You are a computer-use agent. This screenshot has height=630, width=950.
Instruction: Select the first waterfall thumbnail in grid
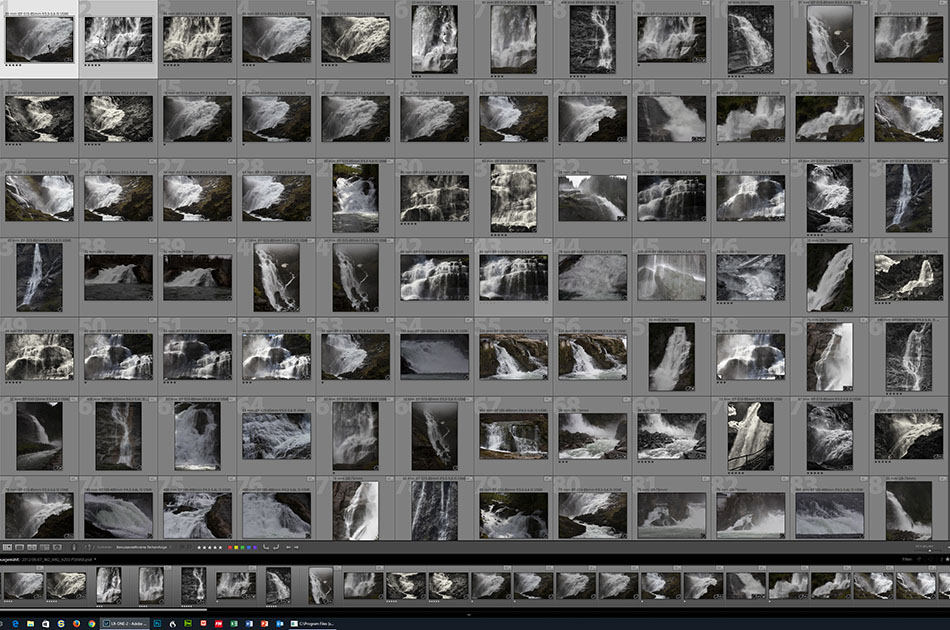[39, 39]
